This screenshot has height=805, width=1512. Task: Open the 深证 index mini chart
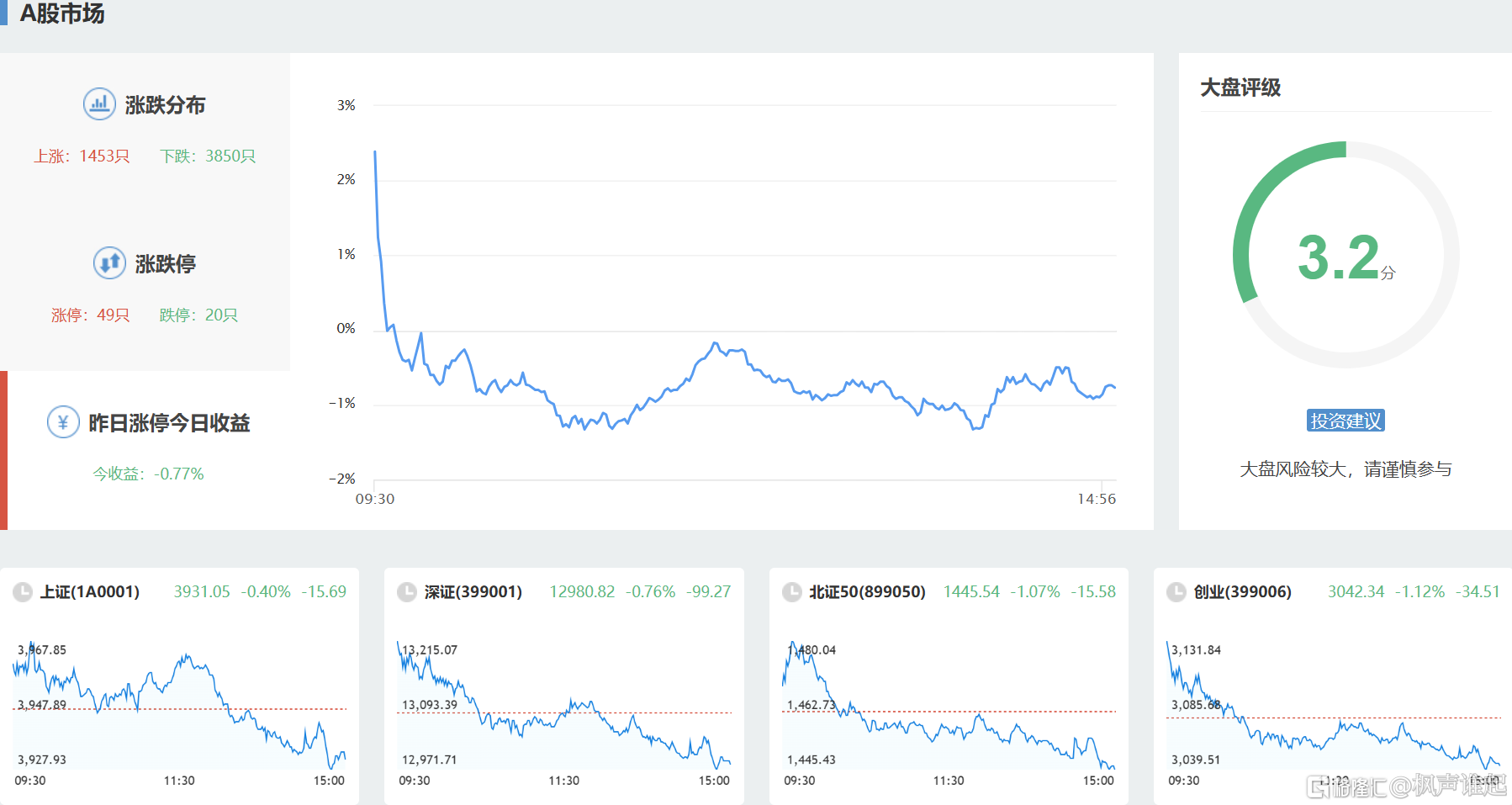tap(564, 707)
